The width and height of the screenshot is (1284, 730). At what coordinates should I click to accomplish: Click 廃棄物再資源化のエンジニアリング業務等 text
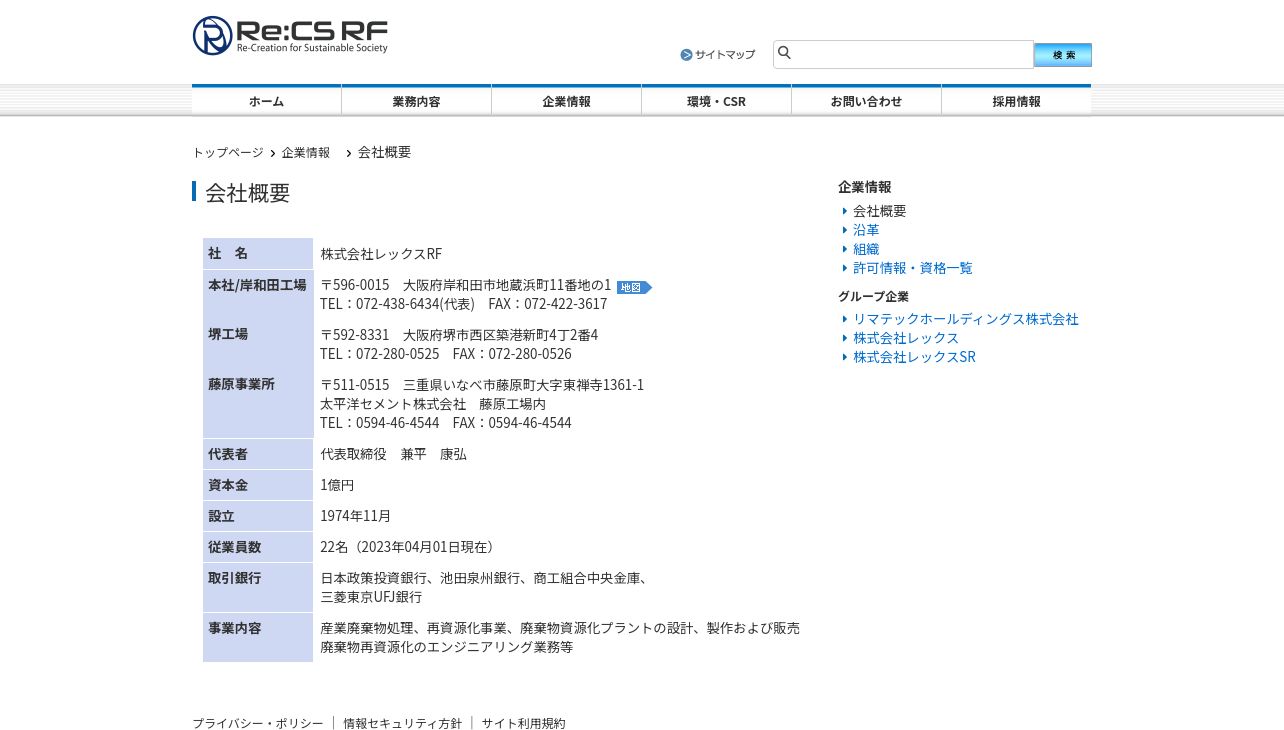[447, 647]
